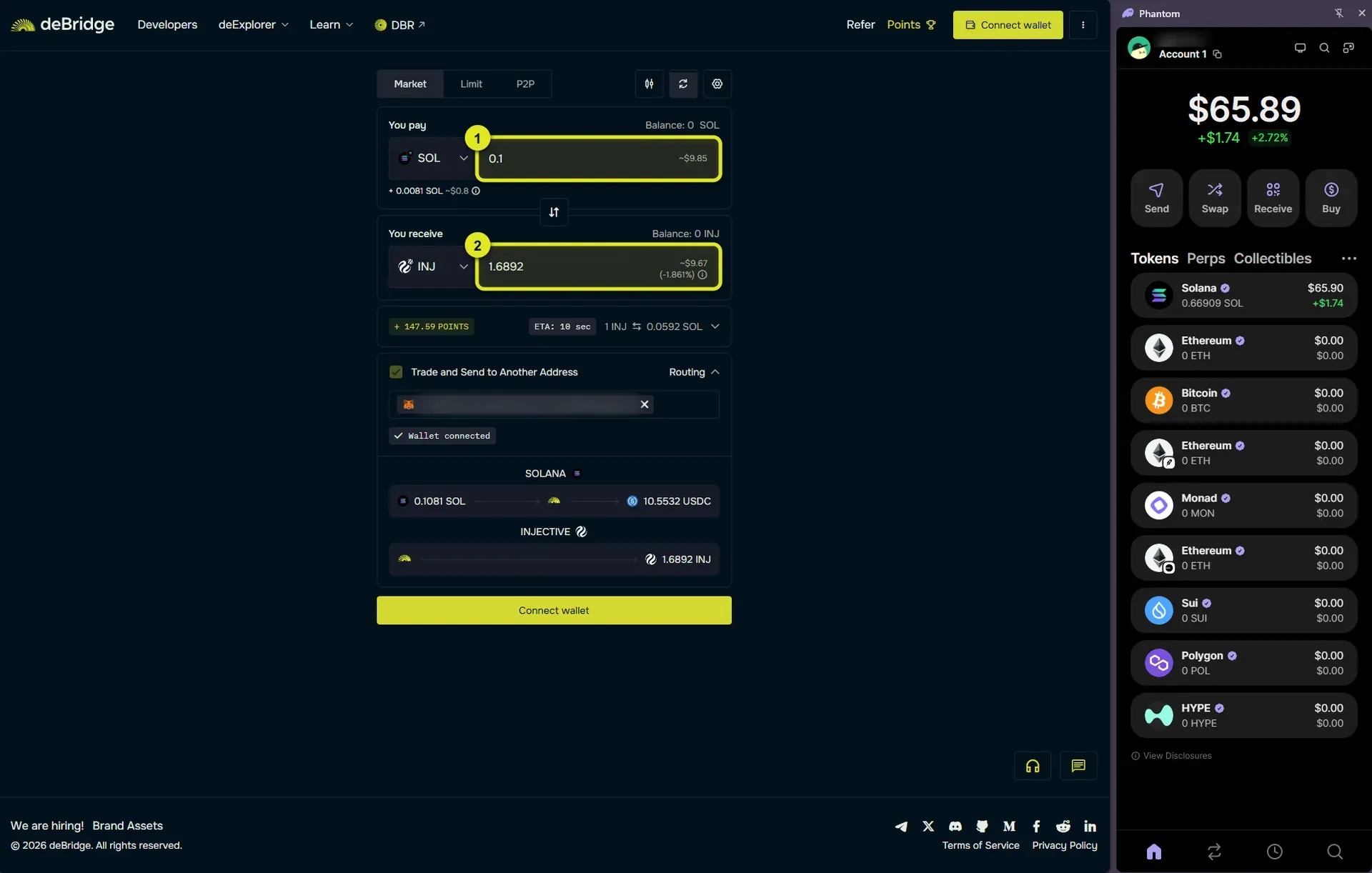The image size is (1372, 873).
Task: Open Brand Assets link
Action: pos(128,826)
